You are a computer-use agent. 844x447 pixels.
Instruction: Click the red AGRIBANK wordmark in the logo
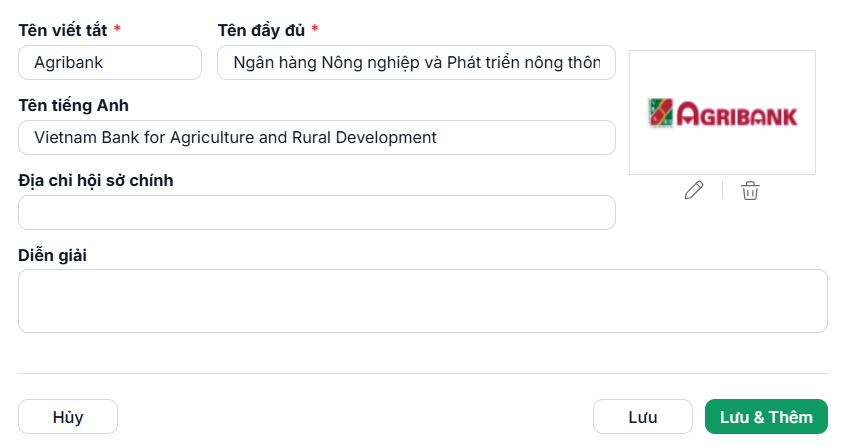(x=737, y=114)
